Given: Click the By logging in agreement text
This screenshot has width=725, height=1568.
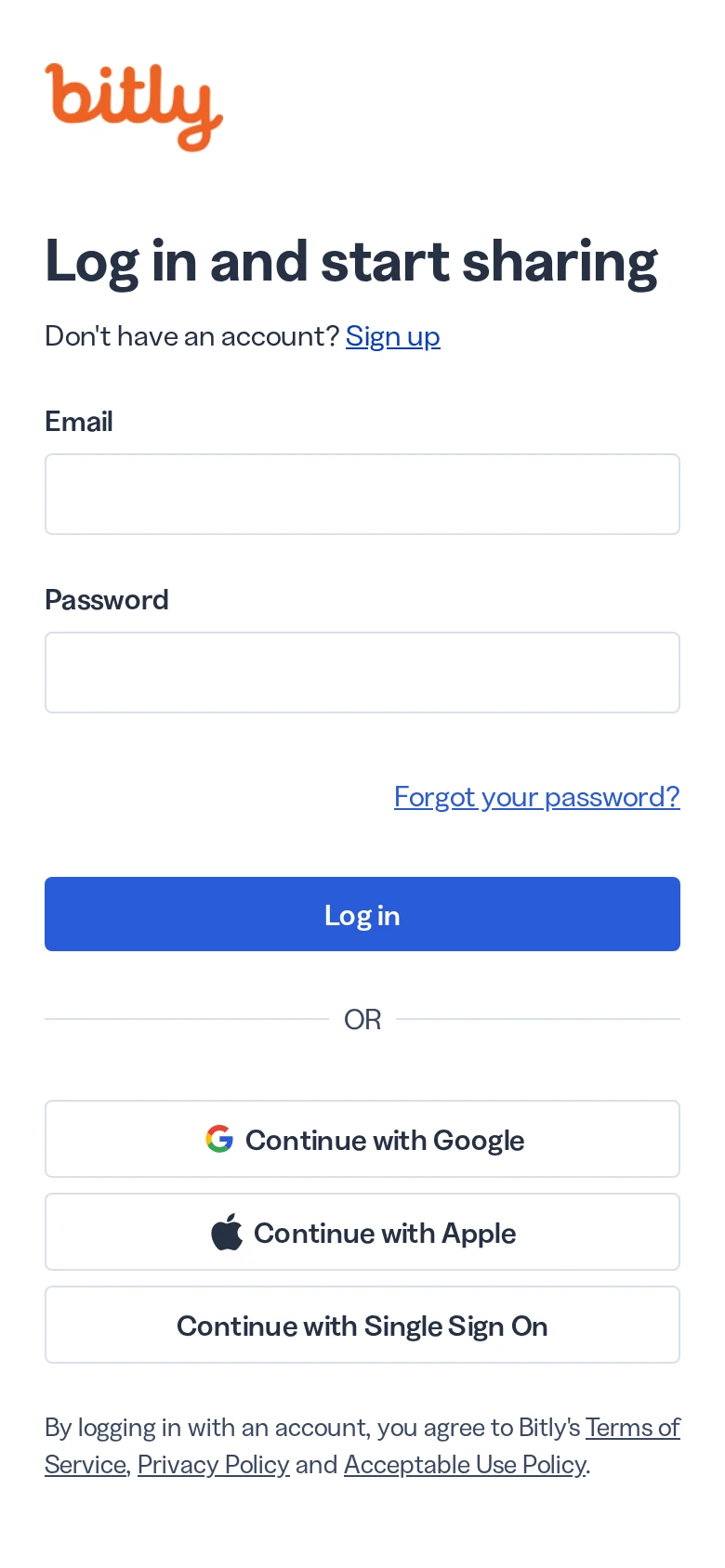Looking at the screenshot, I should click(x=312, y=1428).
